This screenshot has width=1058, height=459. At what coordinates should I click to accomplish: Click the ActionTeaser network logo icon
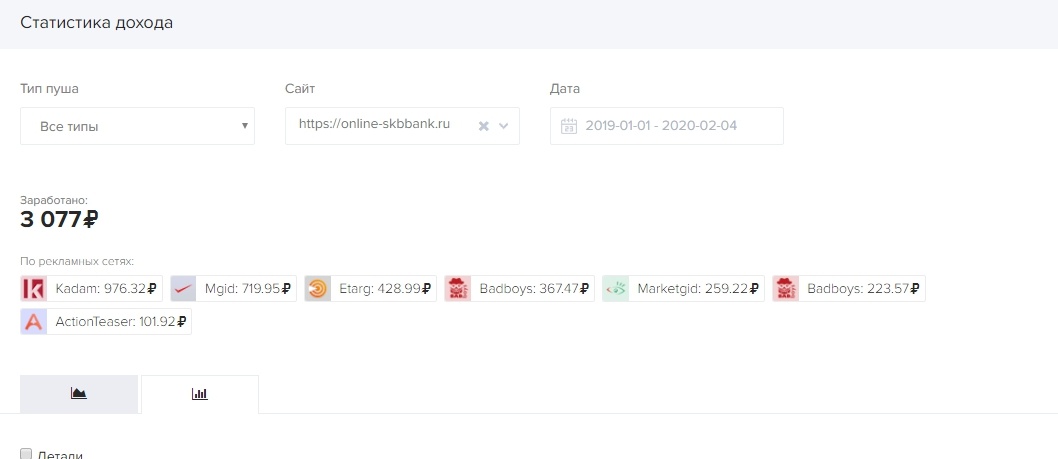(x=34, y=322)
